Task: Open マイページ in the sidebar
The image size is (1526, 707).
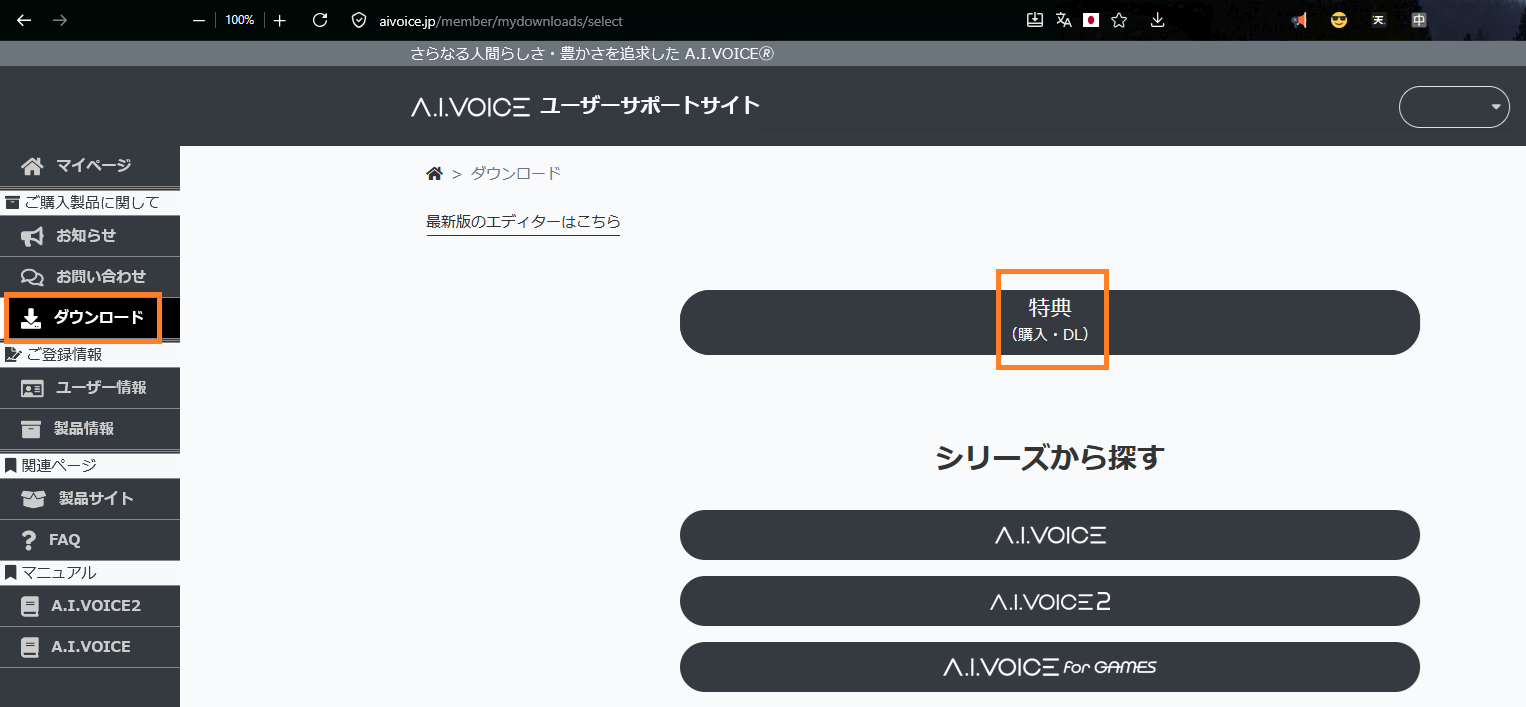Action: [x=90, y=166]
